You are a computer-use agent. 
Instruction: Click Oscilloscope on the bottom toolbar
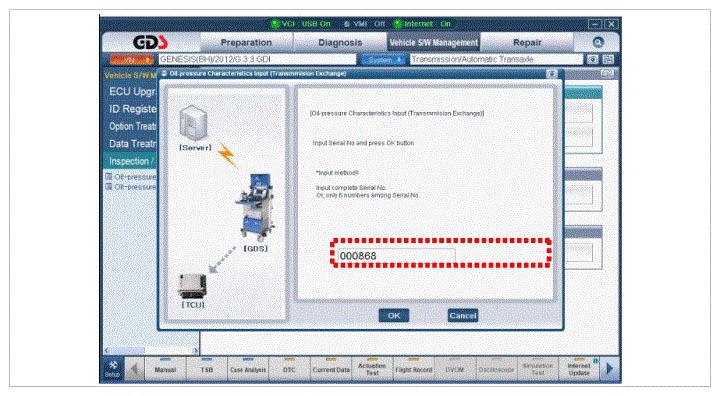[496, 369]
